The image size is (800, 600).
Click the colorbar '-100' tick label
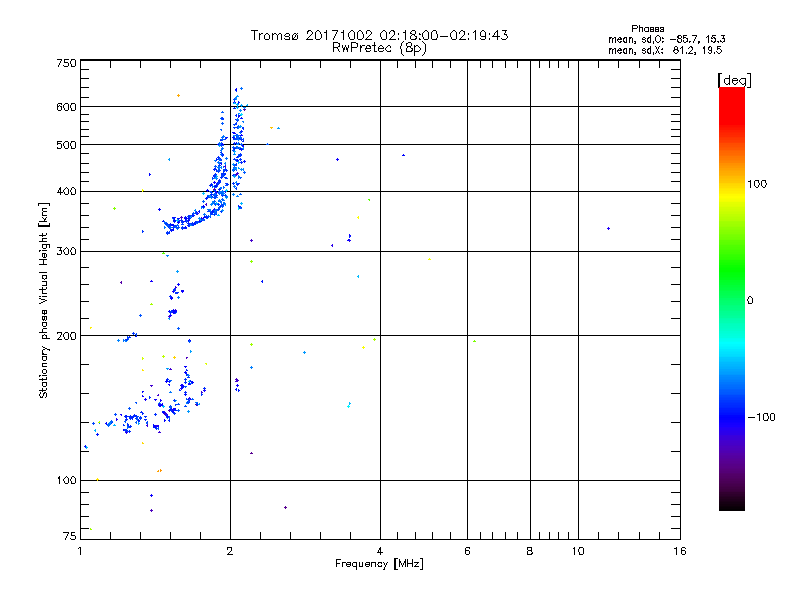[x=762, y=417]
